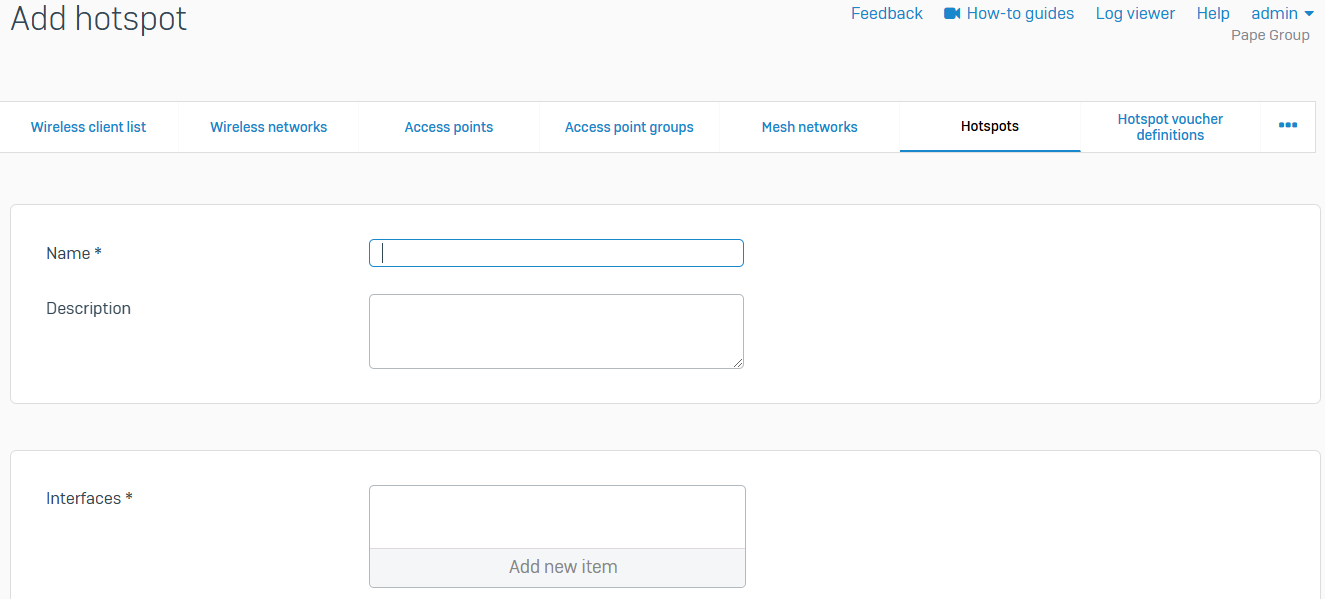Switch to the Wireless client list tab
The height and width of the screenshot is (599, 1325).
pos(89,127)
